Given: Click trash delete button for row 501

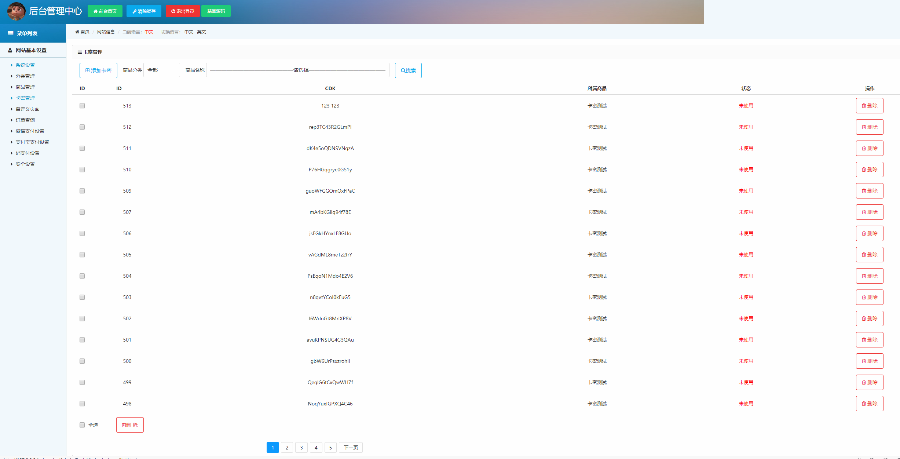Looking at the screenshot, I should tap(870, 340).
